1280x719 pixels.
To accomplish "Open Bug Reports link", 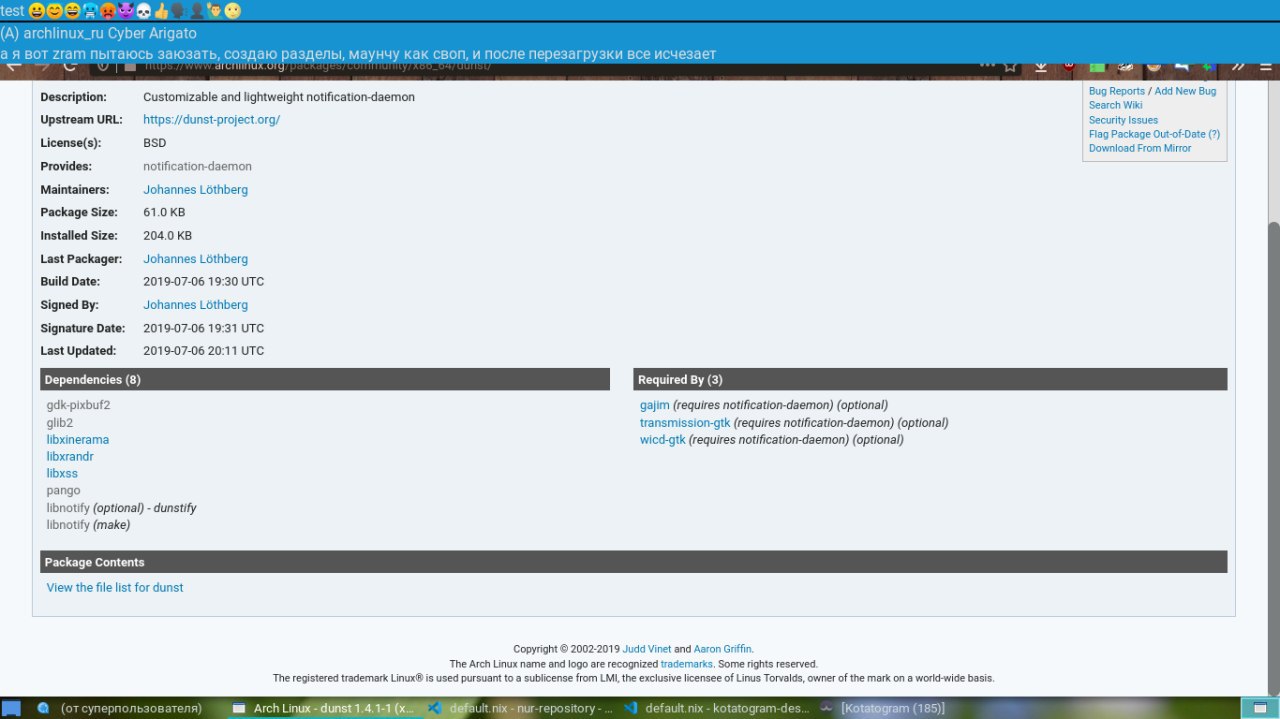I will coord(1117,91).
